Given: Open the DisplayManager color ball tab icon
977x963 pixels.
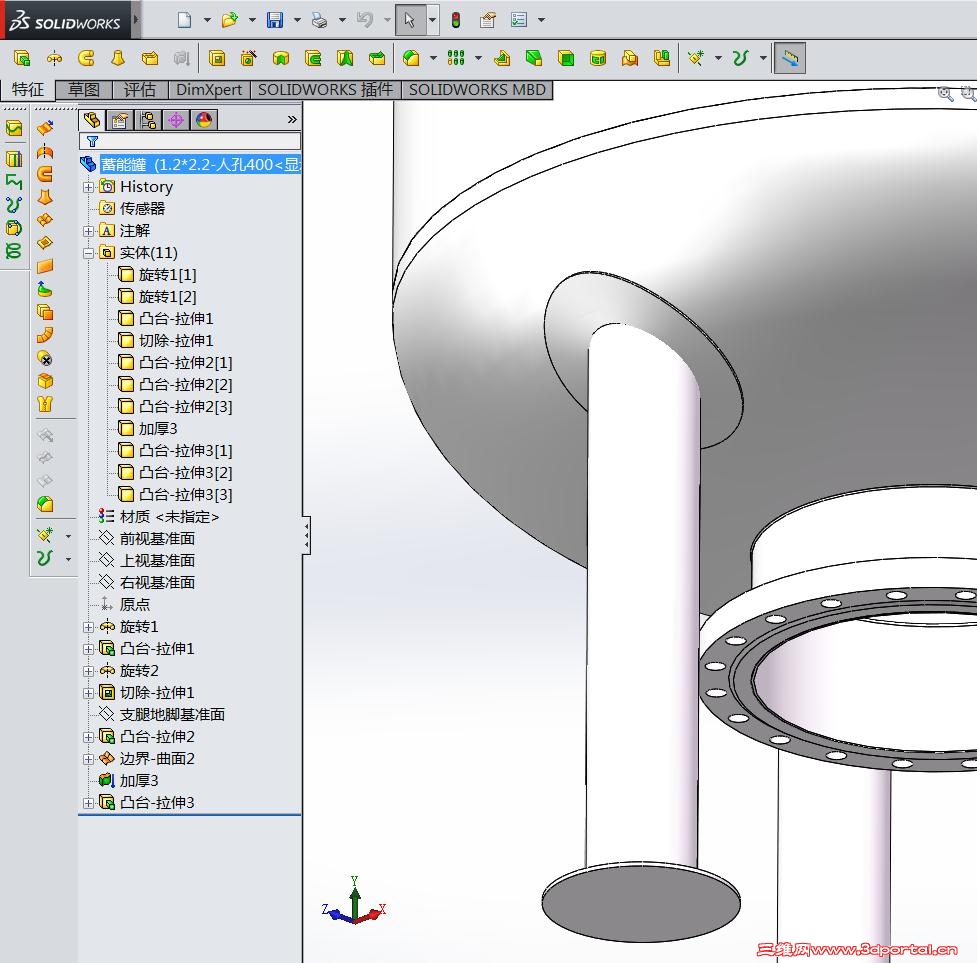Looking at the screenshot, I should 204,120.
